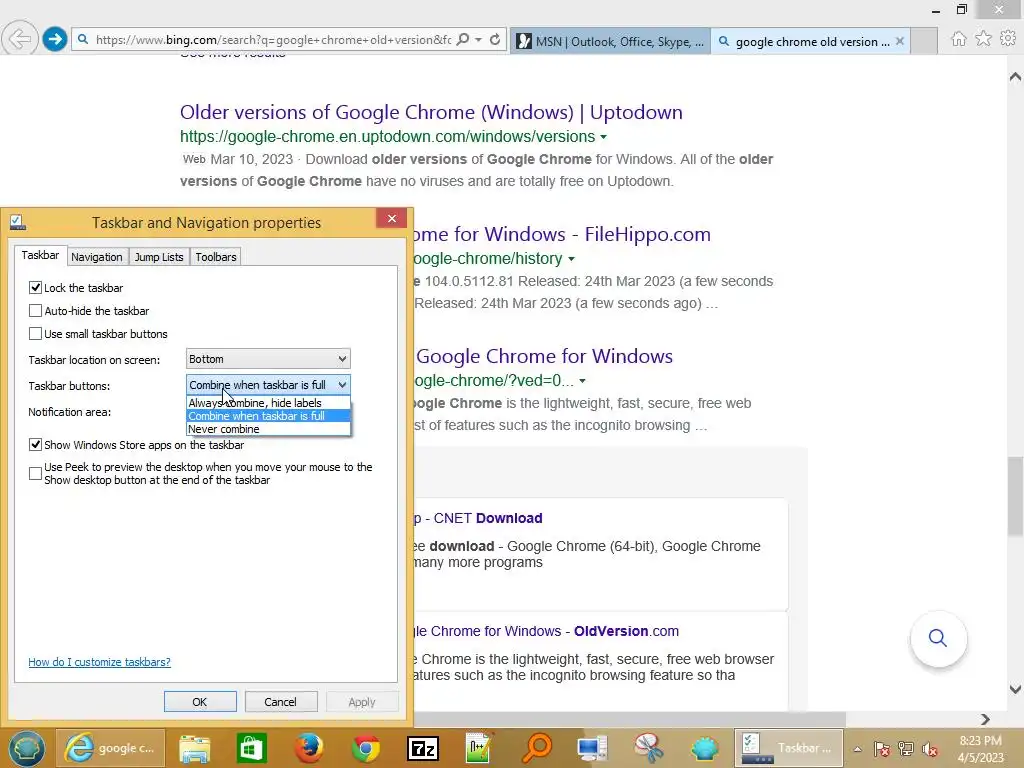
Task: Open 7-Zip from taskbar
Action: click(x=423, y=748)
